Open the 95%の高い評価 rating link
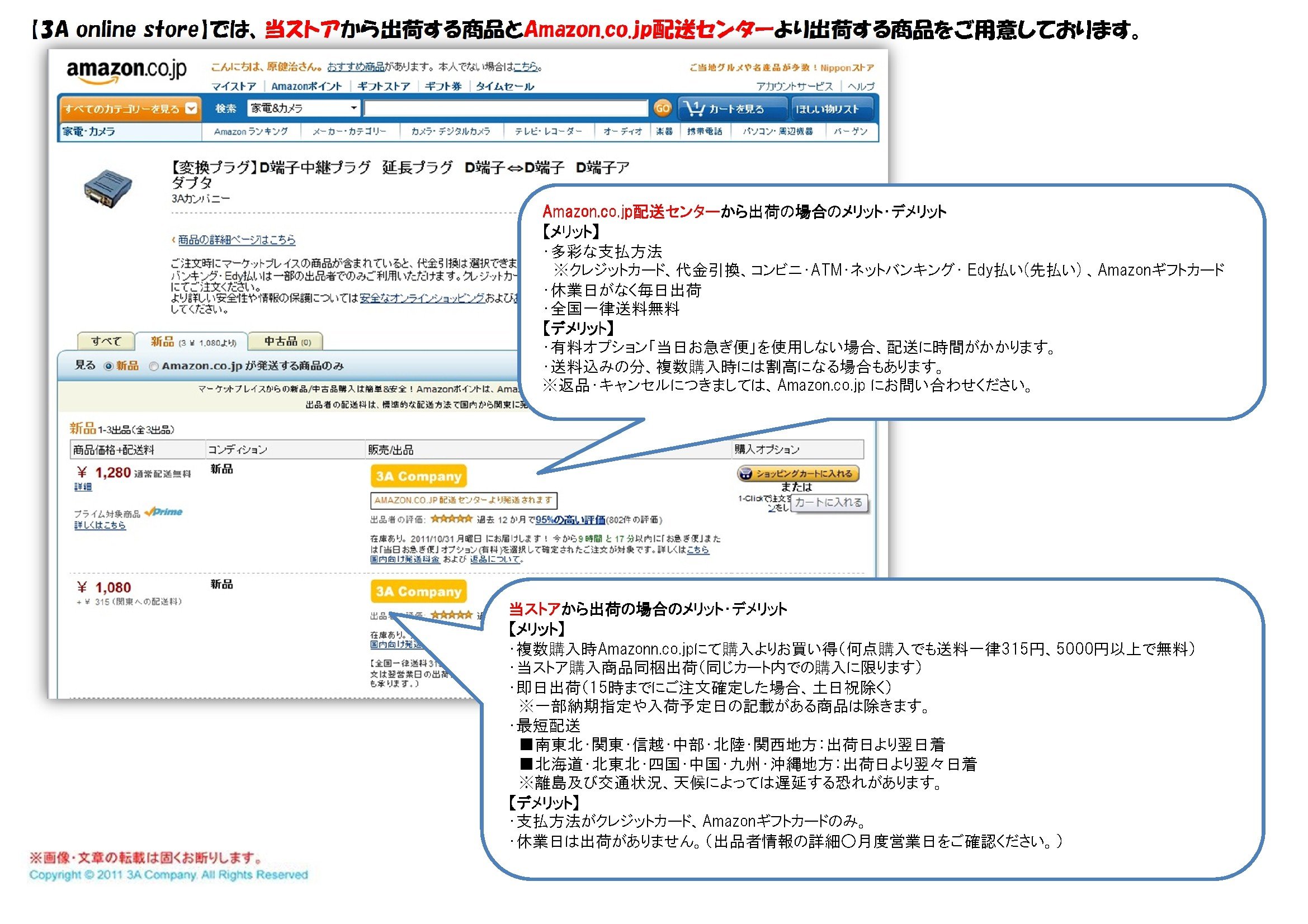The height and width of the screenshot is (924, 1308). [x=570, y=520]
